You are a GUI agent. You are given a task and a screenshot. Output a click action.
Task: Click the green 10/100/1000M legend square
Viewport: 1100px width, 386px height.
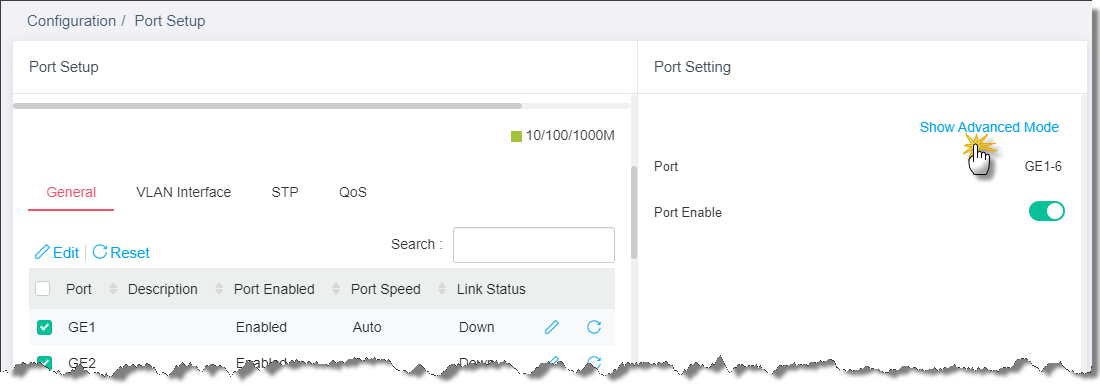click(516, 135)
